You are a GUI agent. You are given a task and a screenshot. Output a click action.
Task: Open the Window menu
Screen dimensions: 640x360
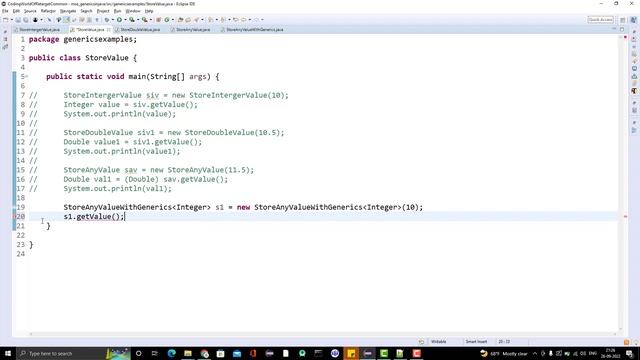[133, 11]
